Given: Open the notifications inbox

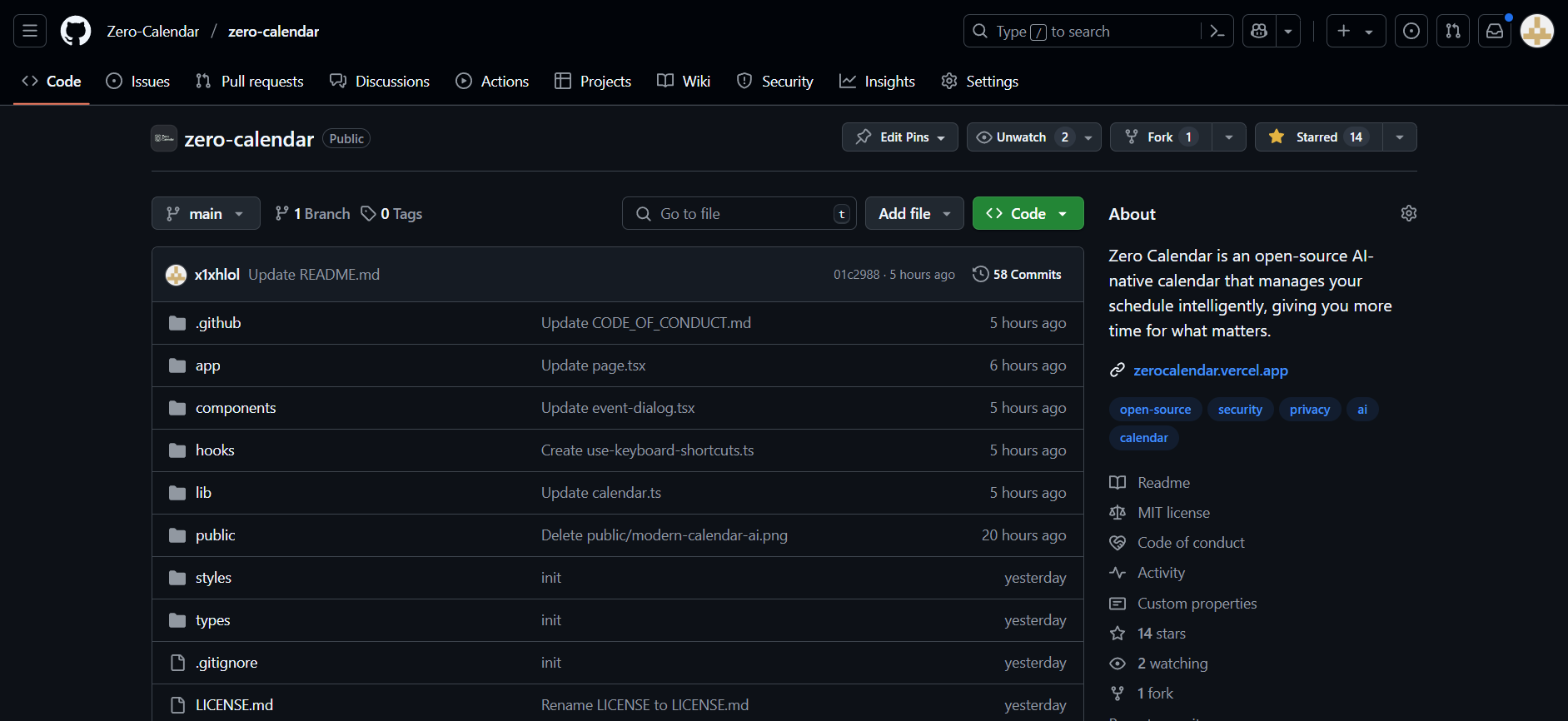Looking at the screenshot, I should 1495,31.
